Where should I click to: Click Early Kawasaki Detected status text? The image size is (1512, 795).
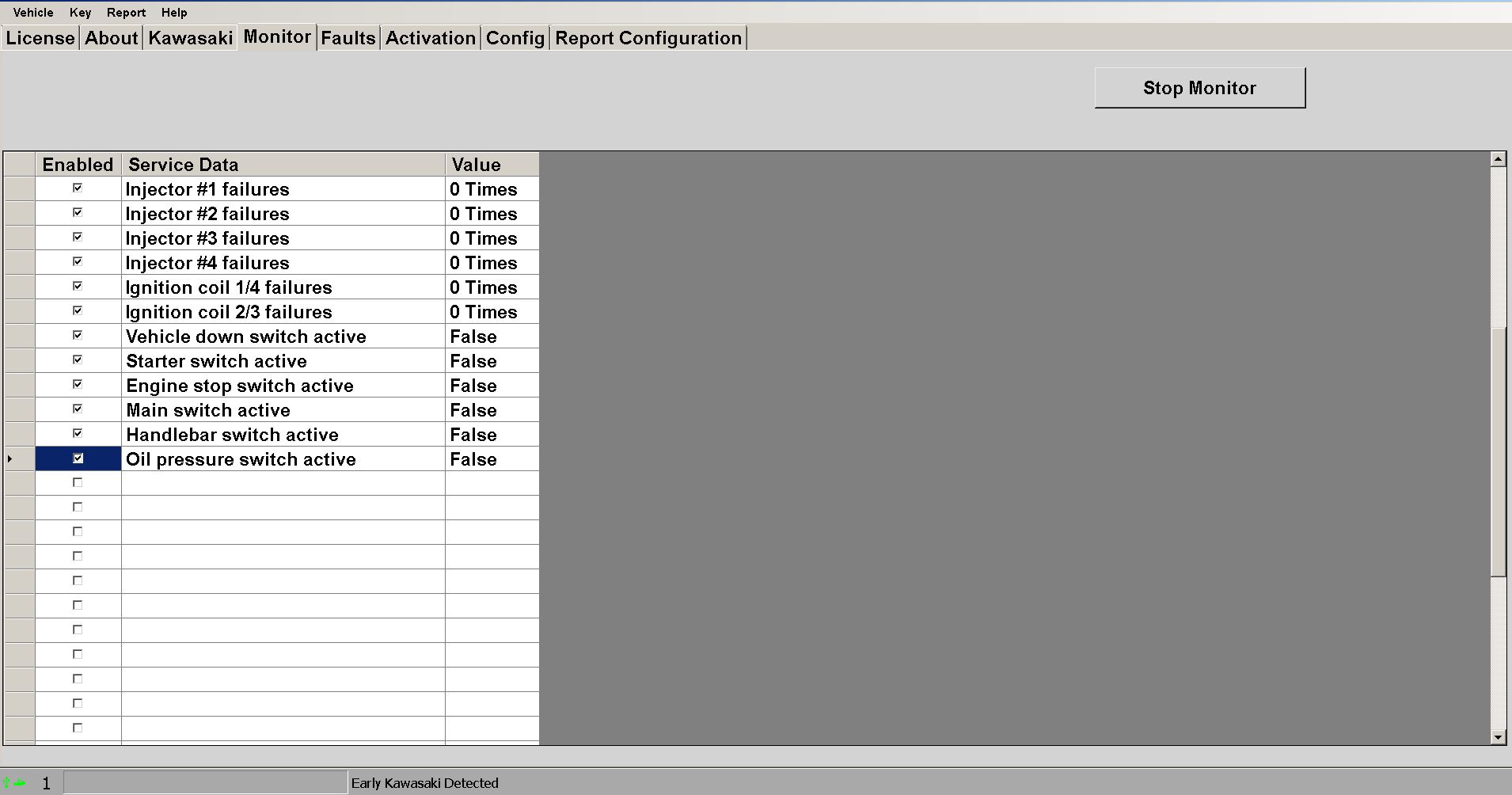tap(424, 783)
